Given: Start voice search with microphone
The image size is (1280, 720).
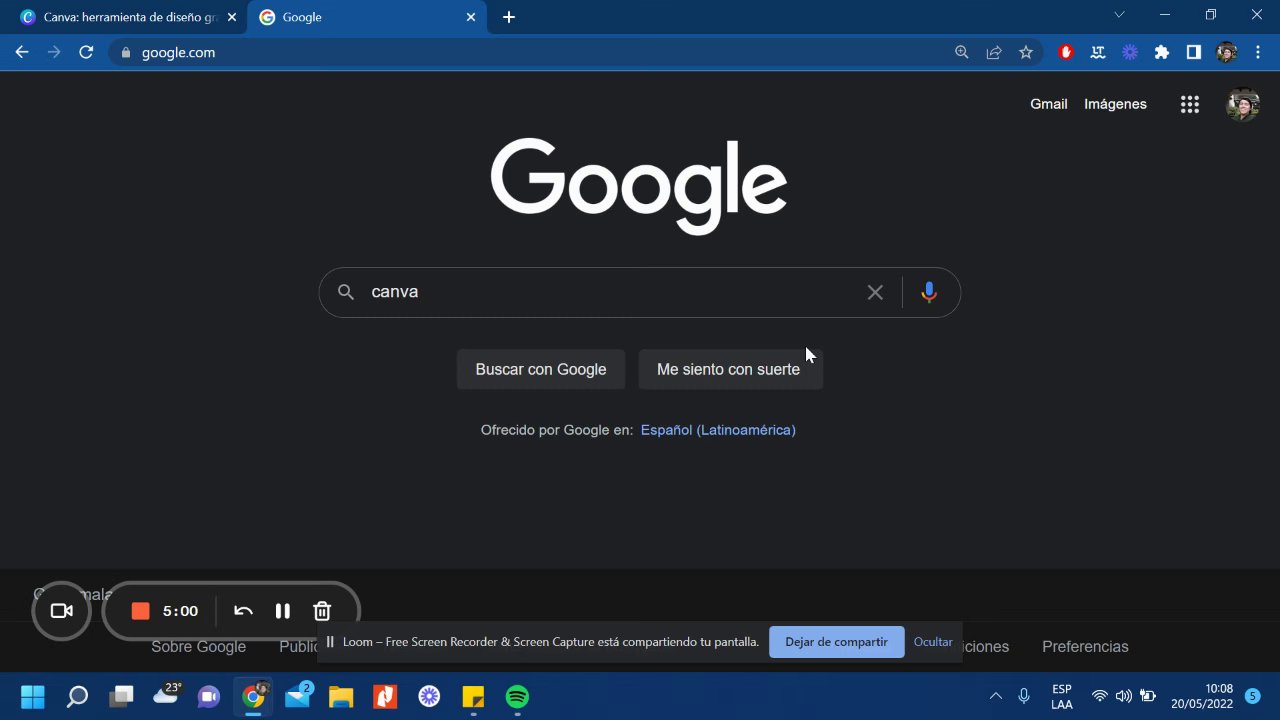Looking at the screenshot, I should pyautogui.click(x=929, y=292).
